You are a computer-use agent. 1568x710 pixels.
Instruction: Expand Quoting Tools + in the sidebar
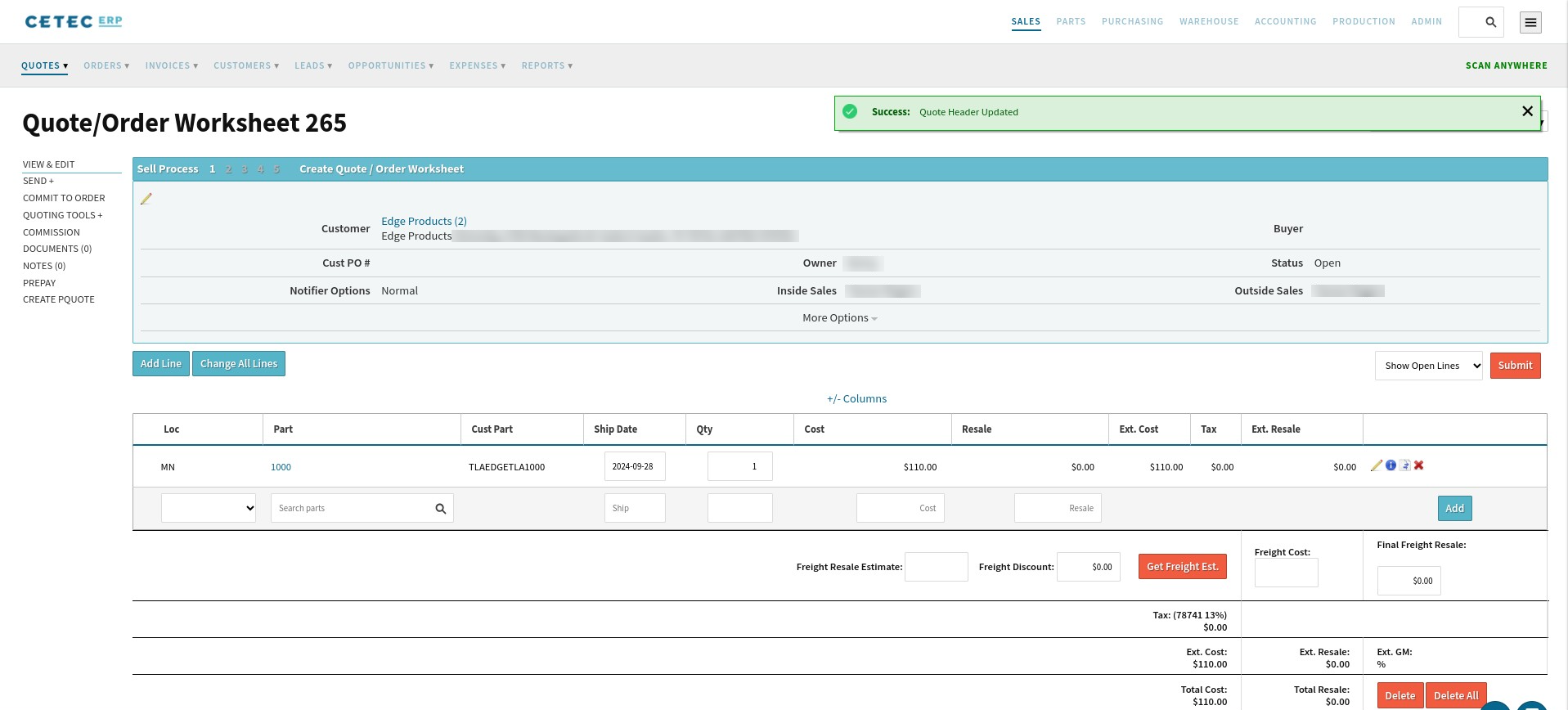[63, 215]
